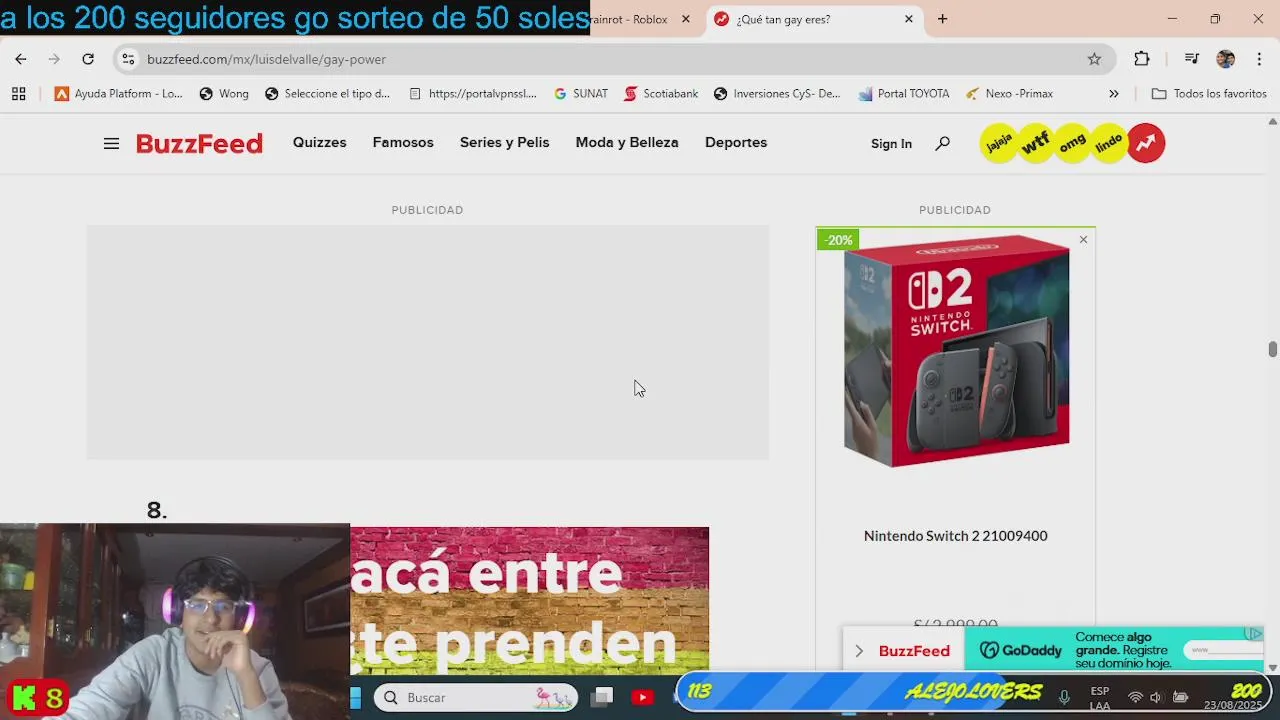
Task: Click Nintendo Switch 2 21009400 title
Action: tap(956, 536)
